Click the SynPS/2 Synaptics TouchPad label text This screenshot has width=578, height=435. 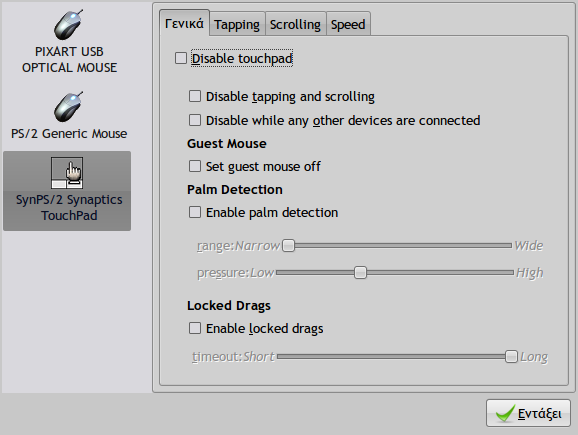(x=69, y=207)
